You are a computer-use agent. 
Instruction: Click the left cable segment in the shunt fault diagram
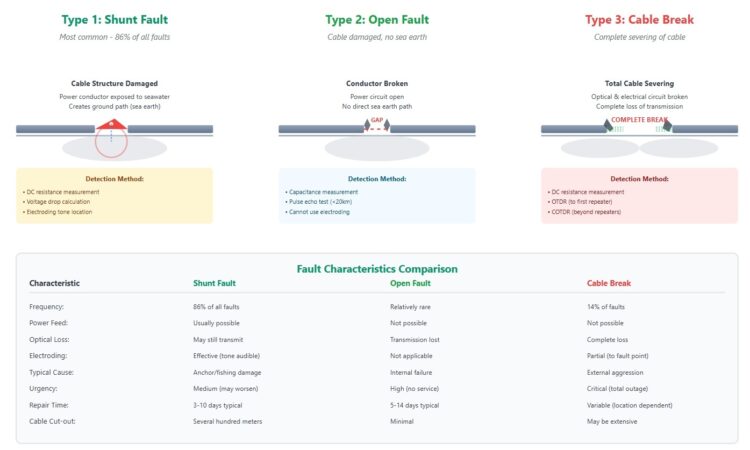(54, 129)
